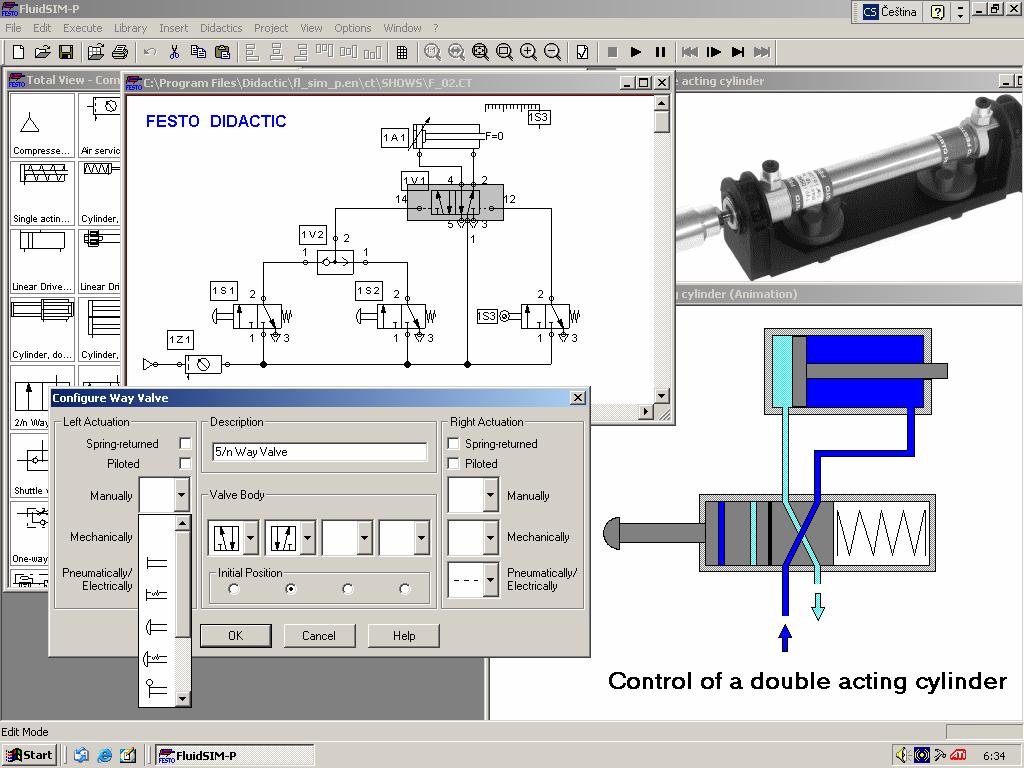
Task: Collapse the Left Actuation Manually dropdown
Action: (x=182, y=495)
